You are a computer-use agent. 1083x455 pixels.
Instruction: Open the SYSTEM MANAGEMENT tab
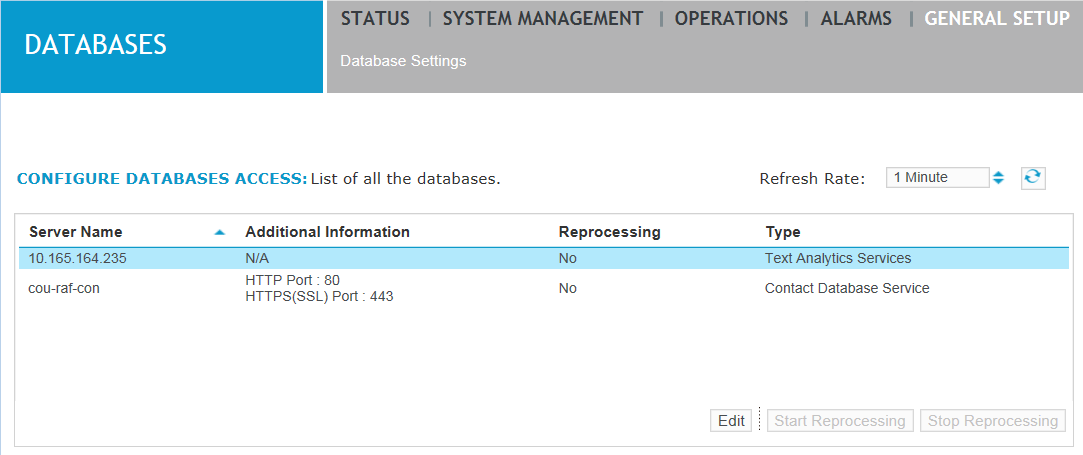542,19
